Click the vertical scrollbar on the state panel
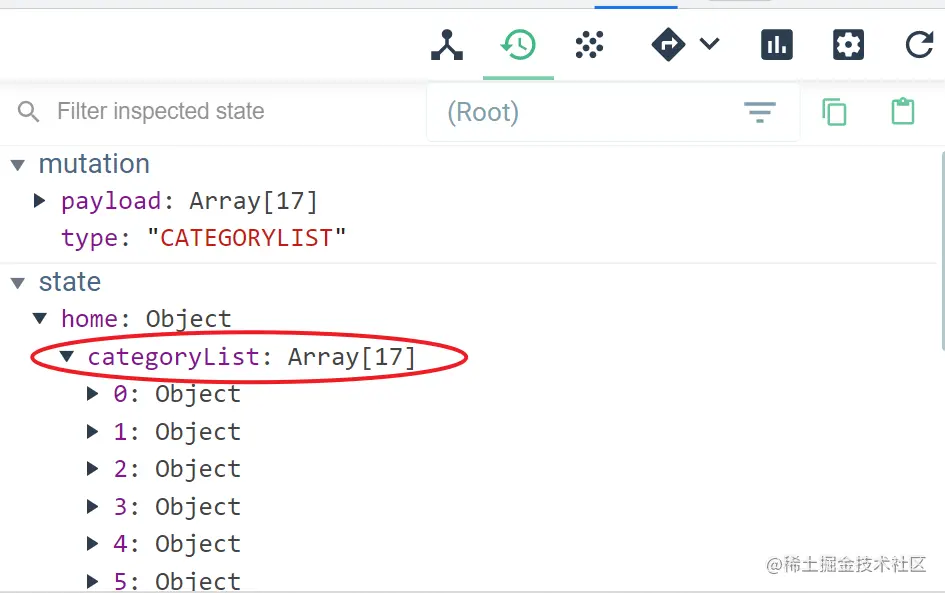 [940, 250]
